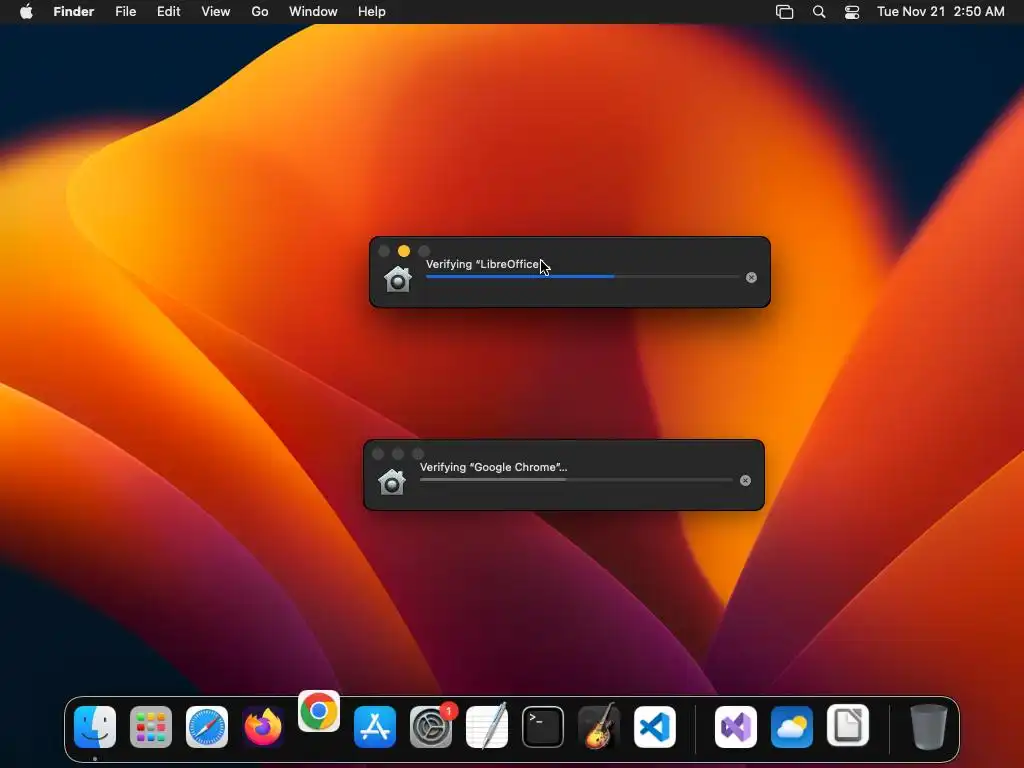1024x768 pixels.
Task: Click the Gatekeeper icon in the Google Chrome dialog
Action: pyautogui.click(x=392, y=483)
